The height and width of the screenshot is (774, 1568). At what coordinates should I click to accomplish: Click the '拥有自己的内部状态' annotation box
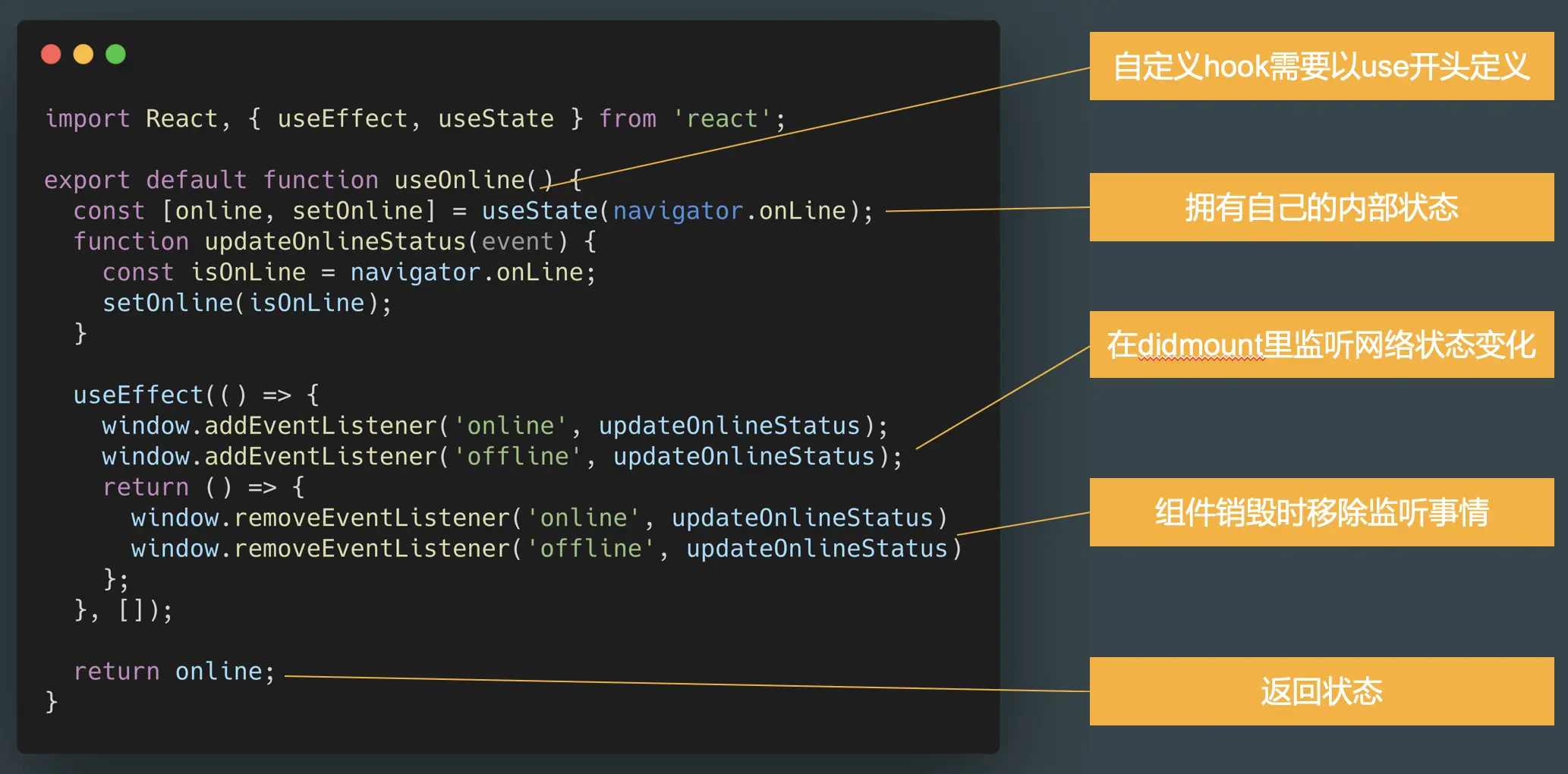click(1321, 206)
